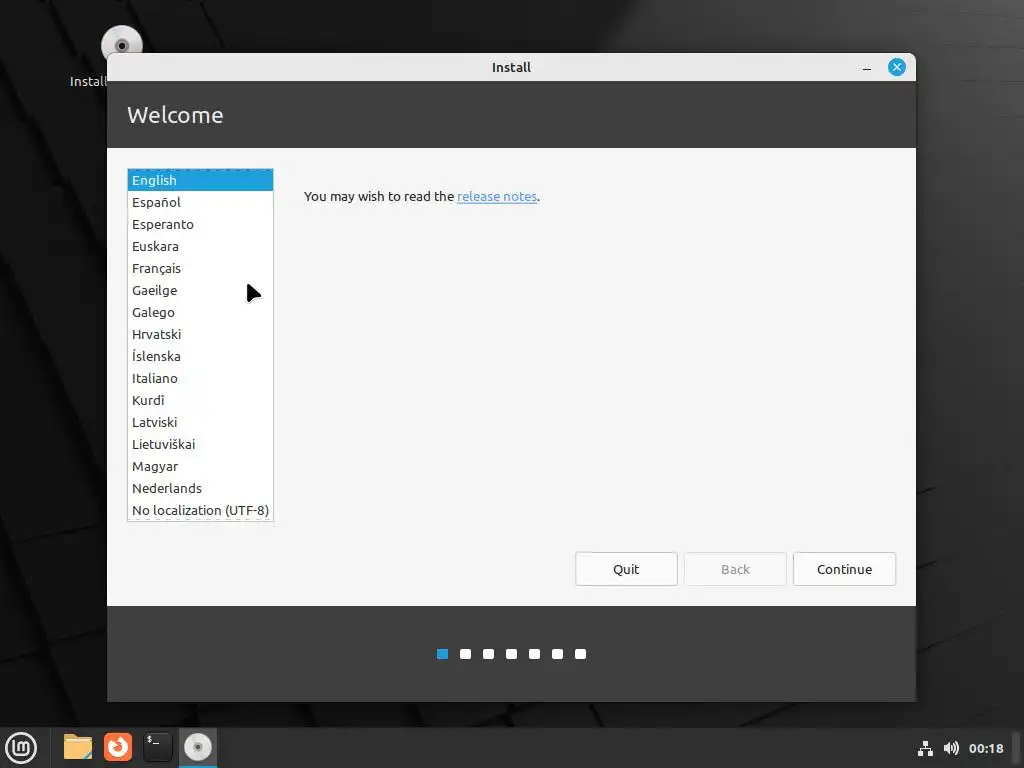Image resolution: width=1024 pixels, height=768 pixels.
Task: Select Italiano in the language list
Action: pos(200,378)
